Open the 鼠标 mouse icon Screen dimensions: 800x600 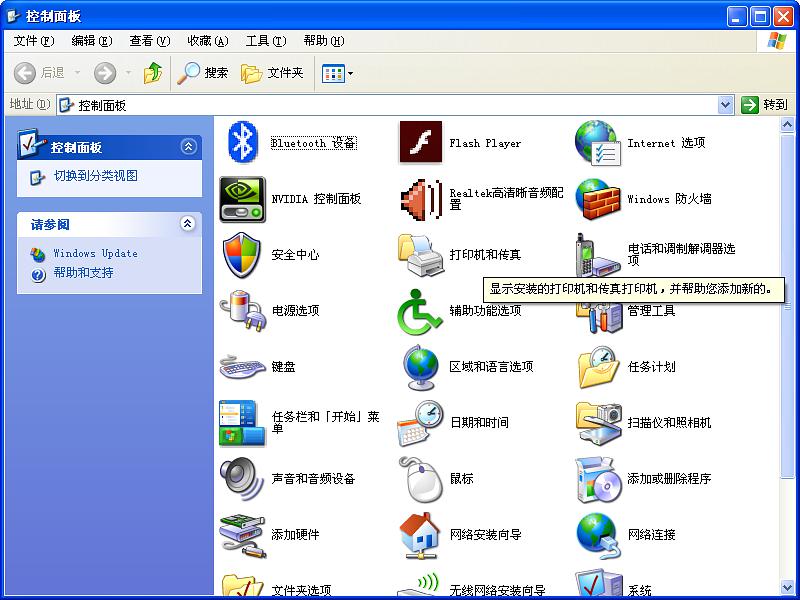click(421, 479)
